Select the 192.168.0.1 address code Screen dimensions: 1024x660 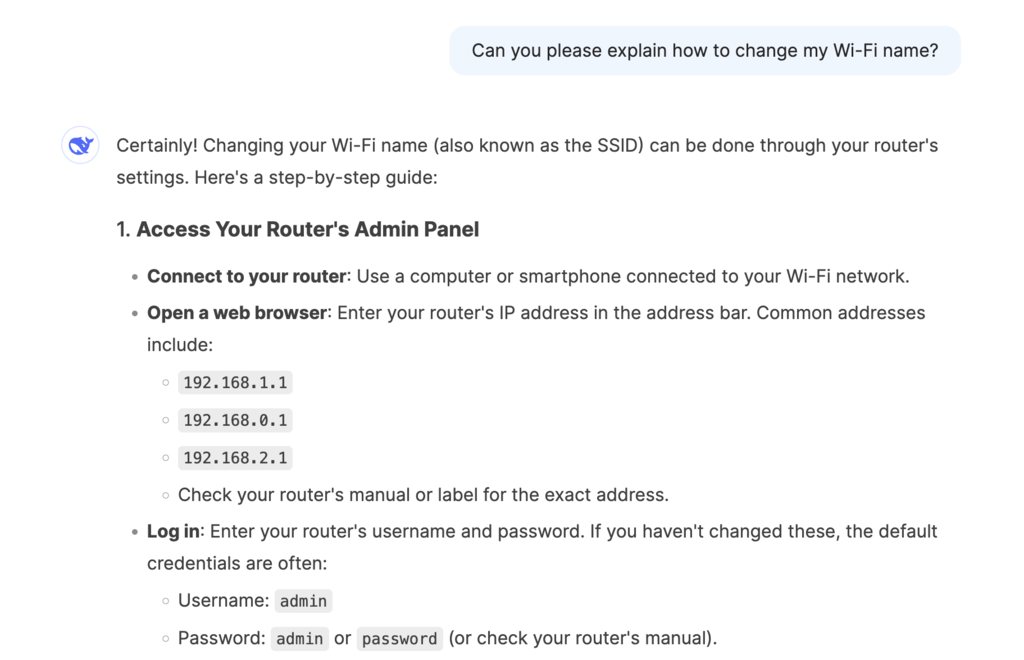[x=235, y=420]
